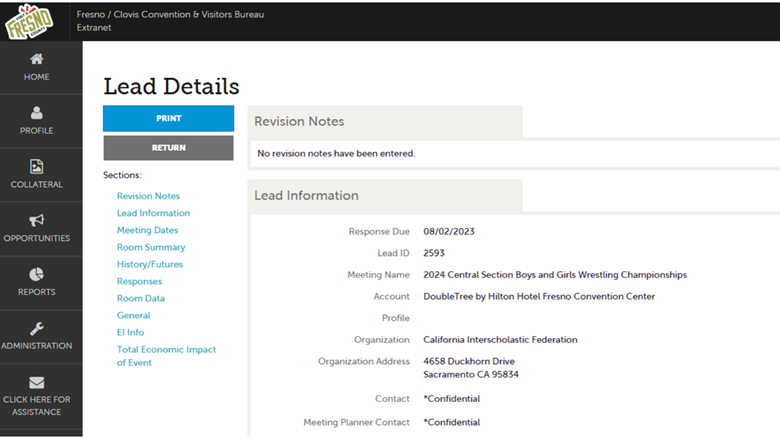The image size is (780, 439).
Task: Select address line 4658 Duckhorn Drive
Action: pyautogui.click(x=469, y=361)
